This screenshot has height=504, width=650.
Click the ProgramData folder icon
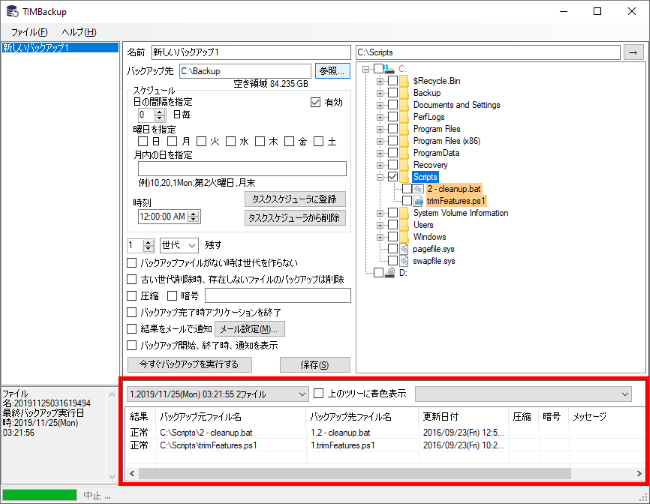pos(405,153)
